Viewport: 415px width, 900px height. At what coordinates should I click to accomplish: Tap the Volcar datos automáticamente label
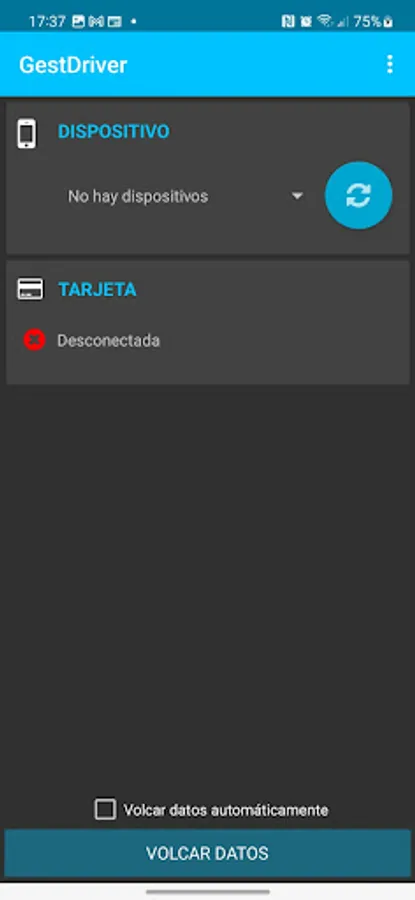coord(226,810)
